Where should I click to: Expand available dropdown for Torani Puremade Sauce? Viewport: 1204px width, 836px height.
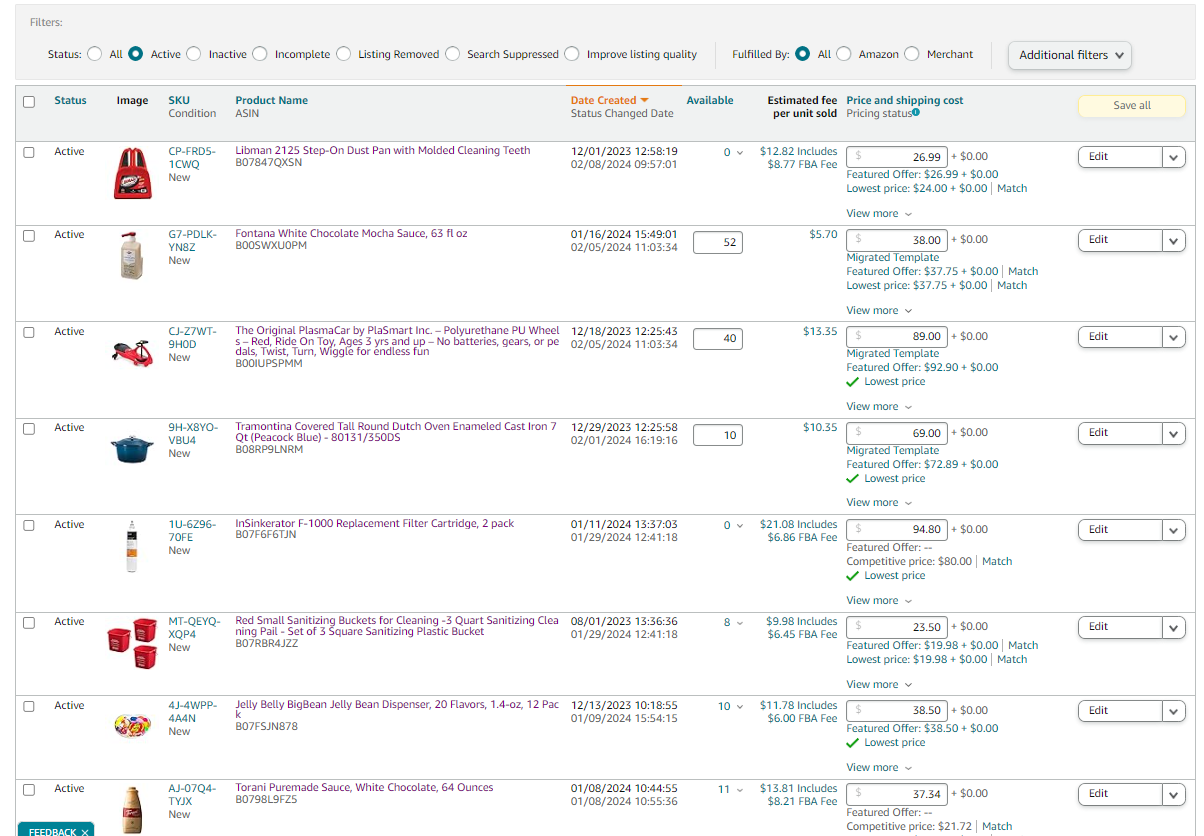(740, 789)
